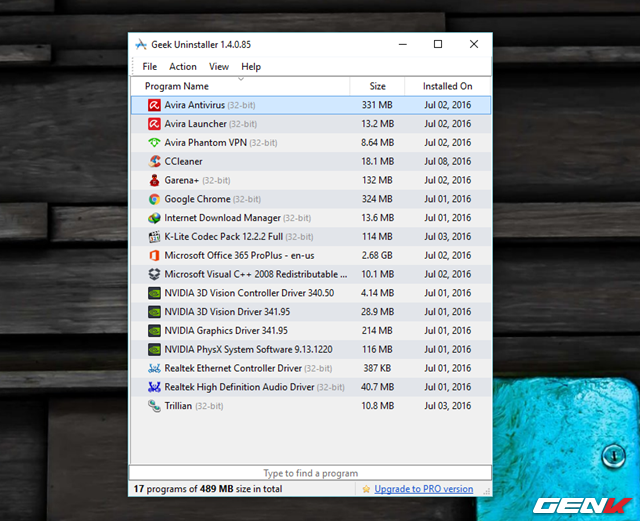Select the Realtek High Definition Audio Driver row
Image resolution: width=640 pixels, height=521 pixels.
(239, 387)
